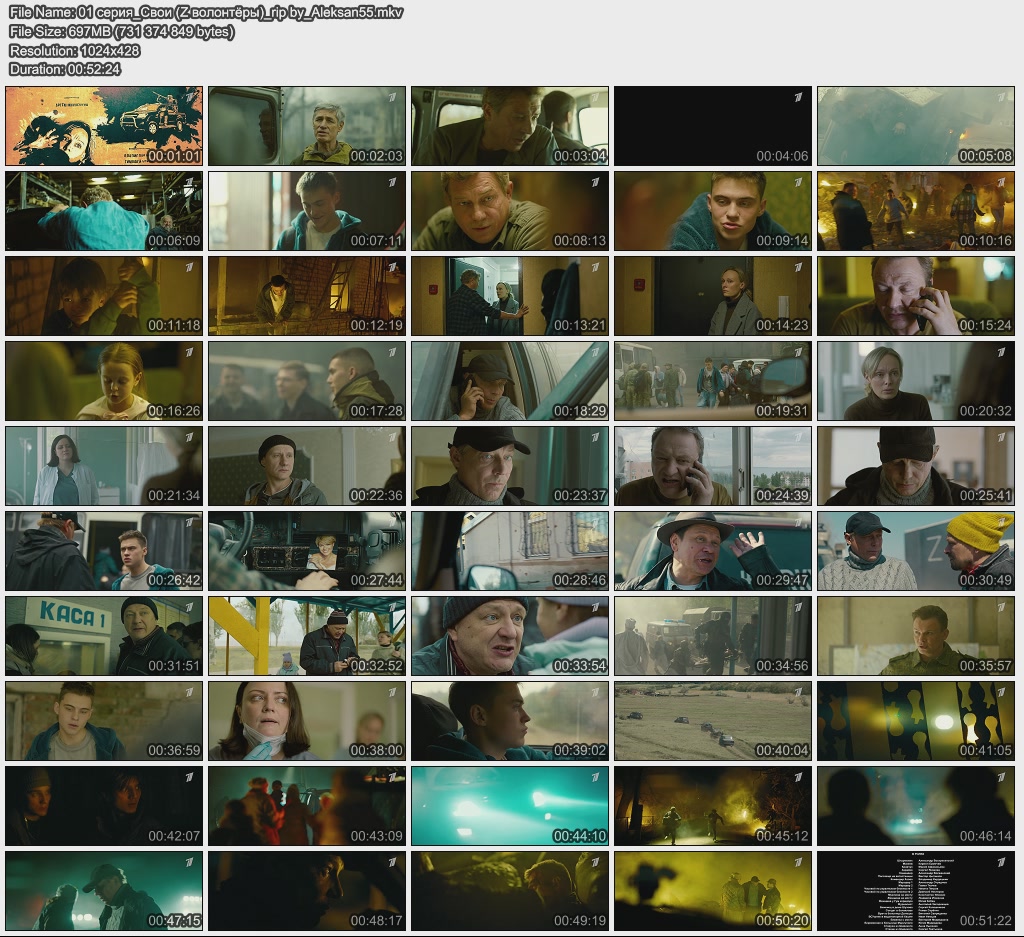
Task: Select the field with vehicles frame at 00:40:04
Action: coord(712,721)
